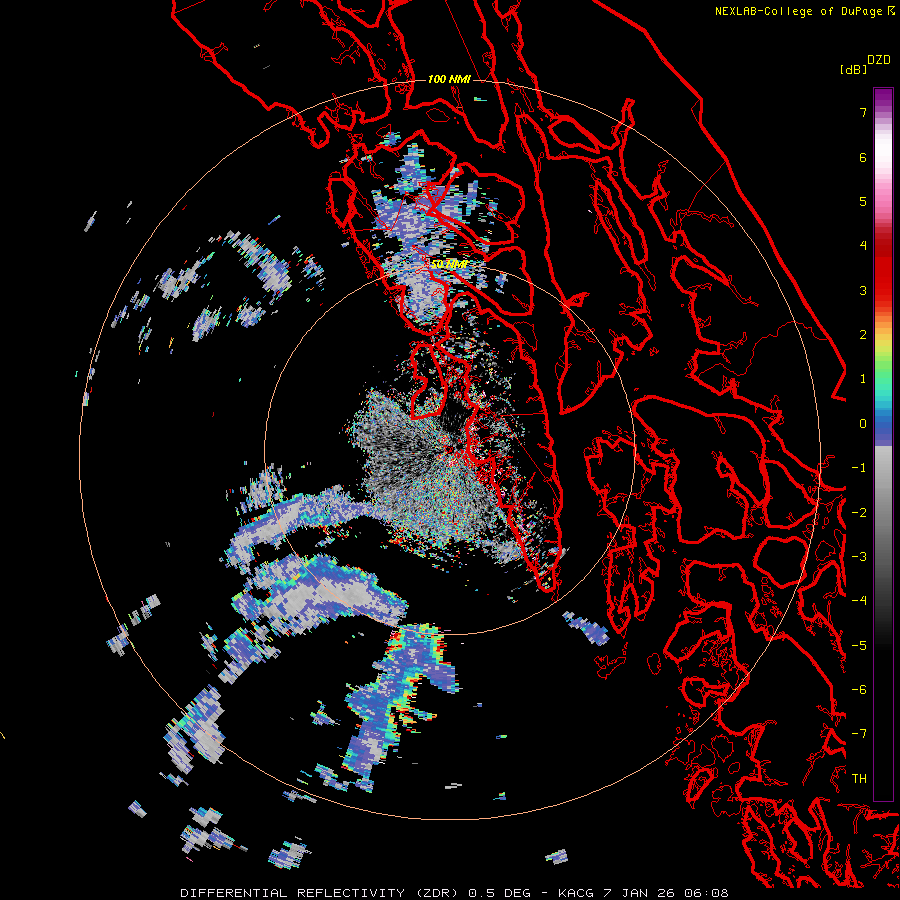Click the 6 value on color scale

[x=863, y=157]
